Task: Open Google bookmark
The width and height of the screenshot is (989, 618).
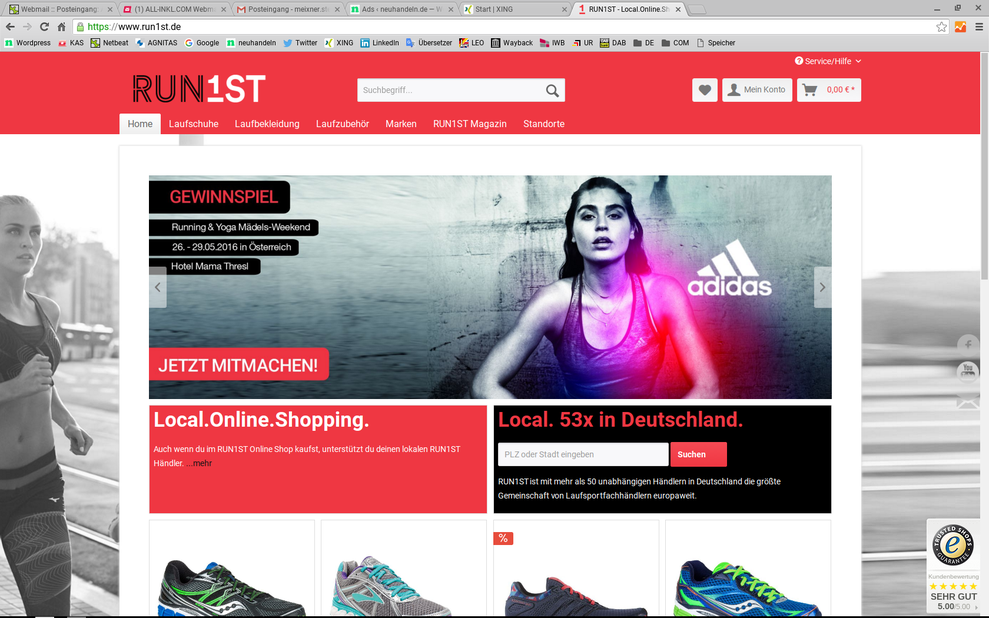Action: pyautogui.click(x=202, y=43)
